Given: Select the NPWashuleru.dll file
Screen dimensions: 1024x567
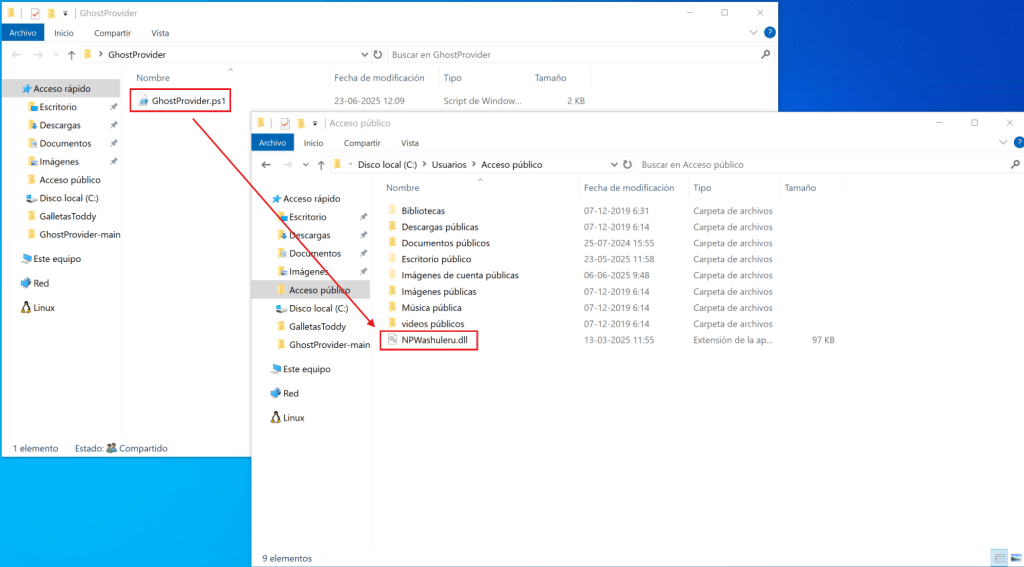Looking at the screenshot, I should pyautogui.click(x=434, y=340).
